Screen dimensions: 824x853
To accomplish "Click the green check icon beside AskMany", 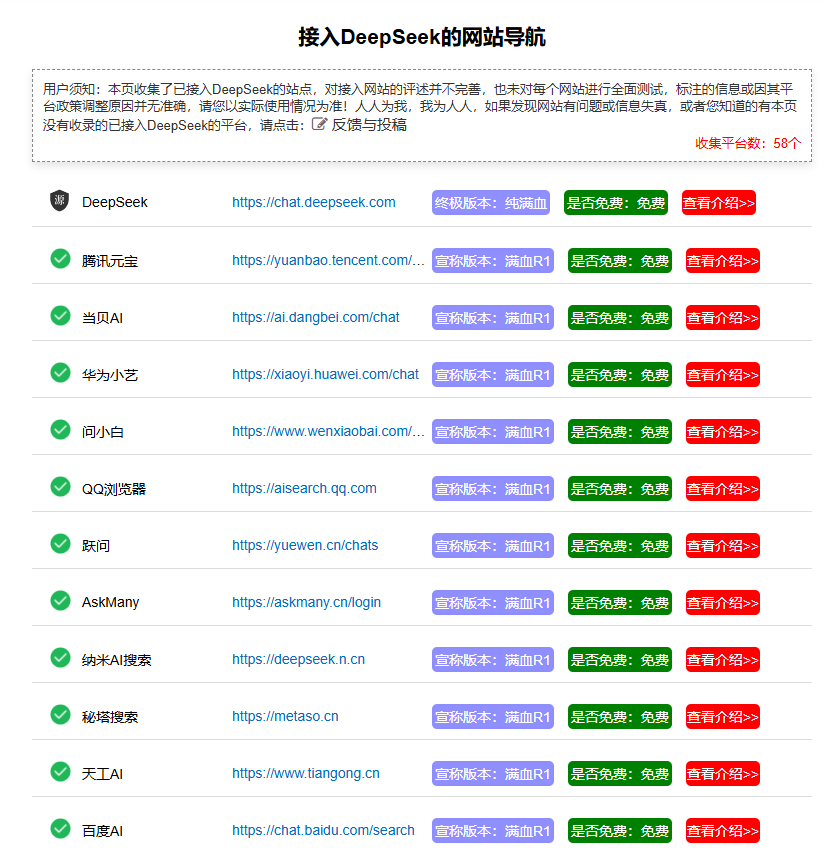I will coord(60,601).
